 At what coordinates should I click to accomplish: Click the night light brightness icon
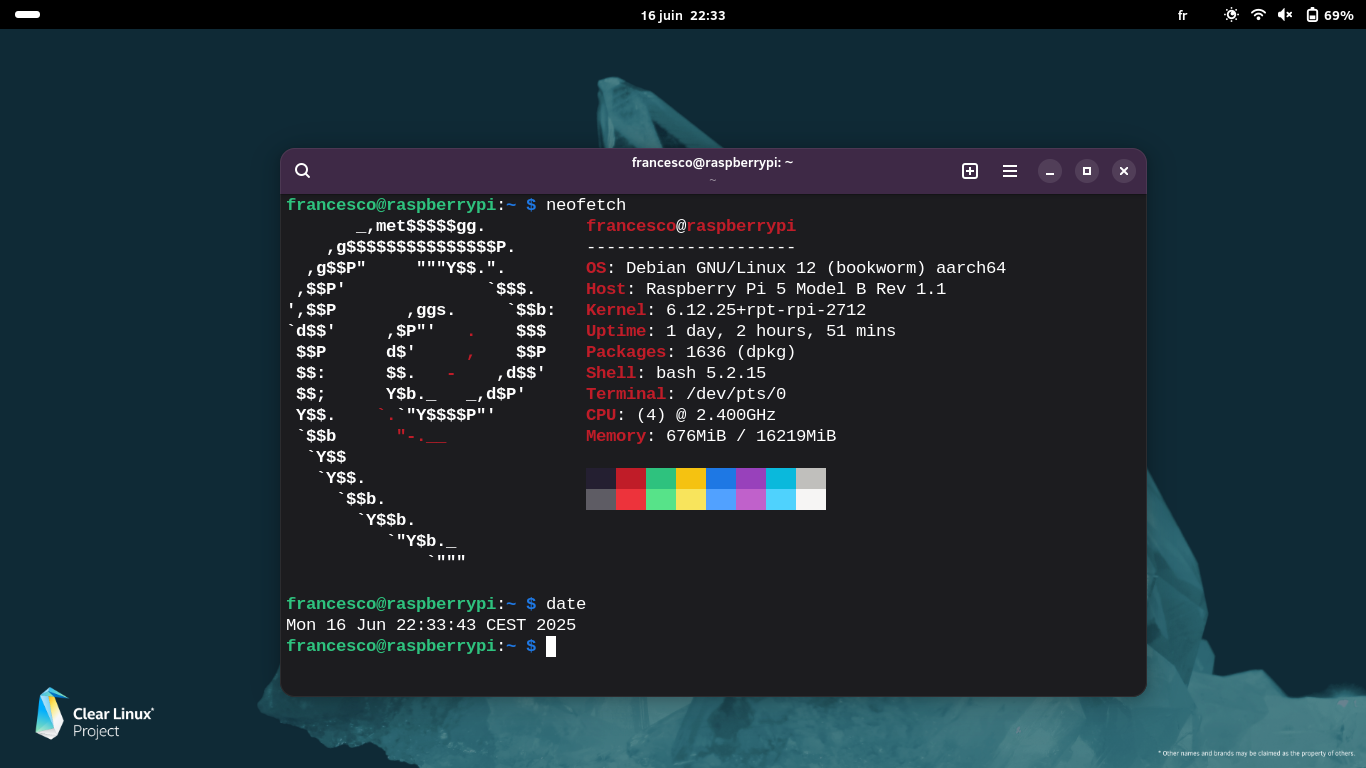coord(1231,15)
